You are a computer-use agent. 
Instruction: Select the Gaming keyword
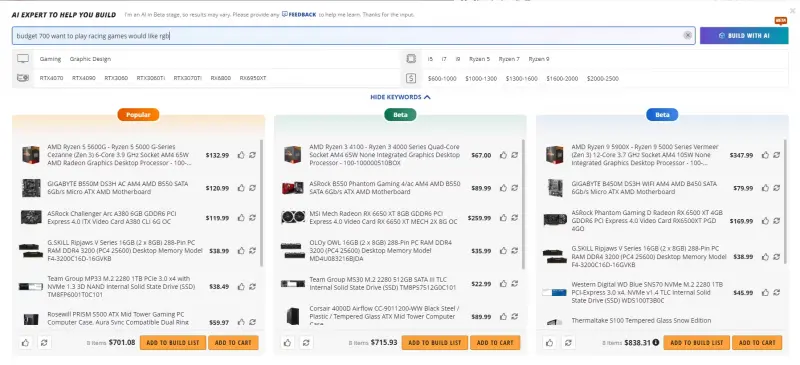pos(50,59)
